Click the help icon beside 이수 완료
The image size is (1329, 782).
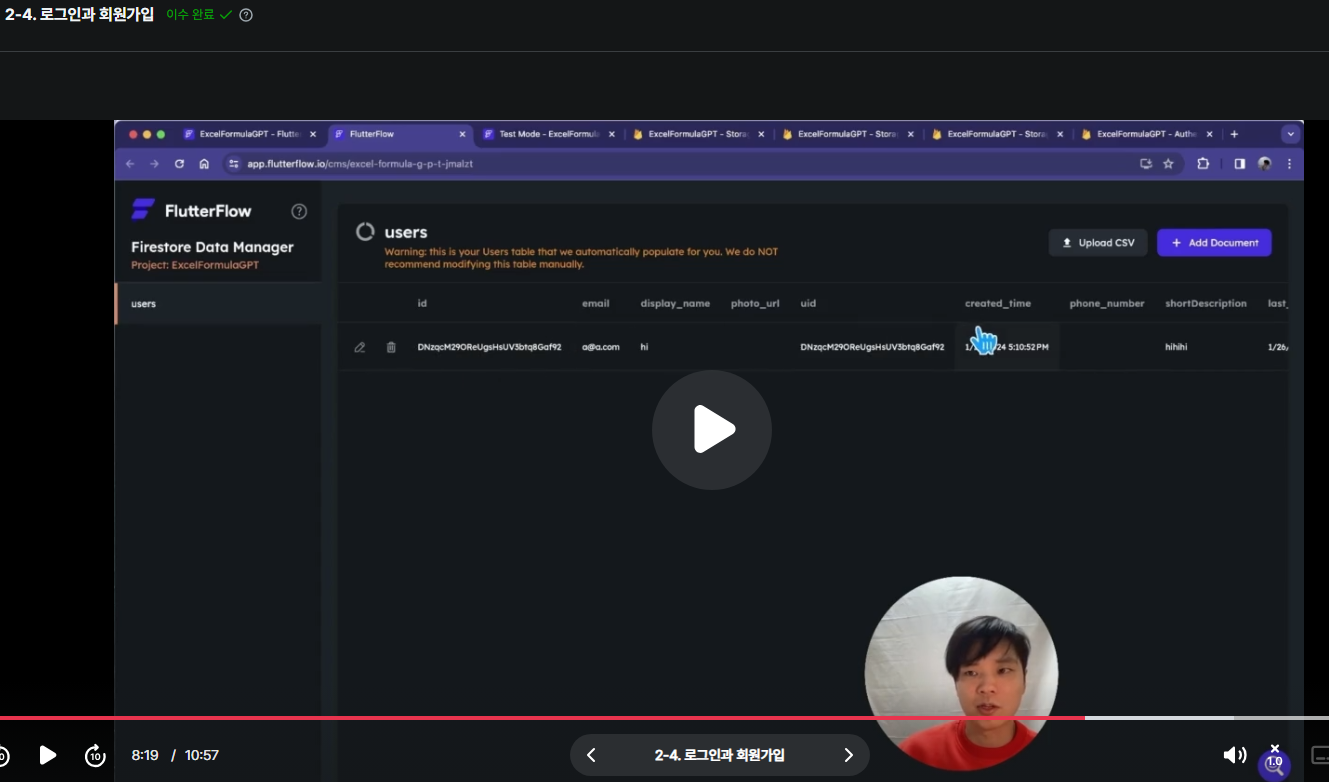point(246,15)
